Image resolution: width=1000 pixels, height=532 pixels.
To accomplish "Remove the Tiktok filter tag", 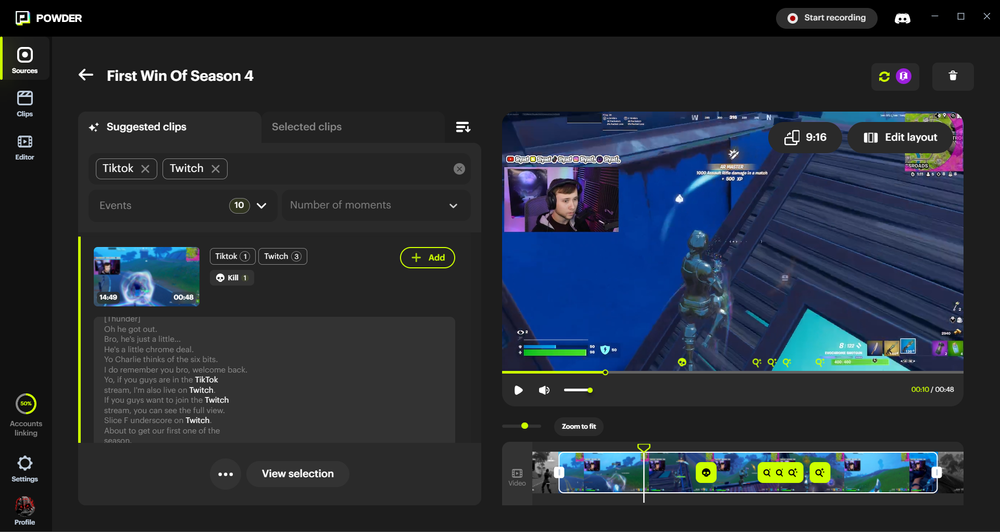I will [x=145, y=169].
